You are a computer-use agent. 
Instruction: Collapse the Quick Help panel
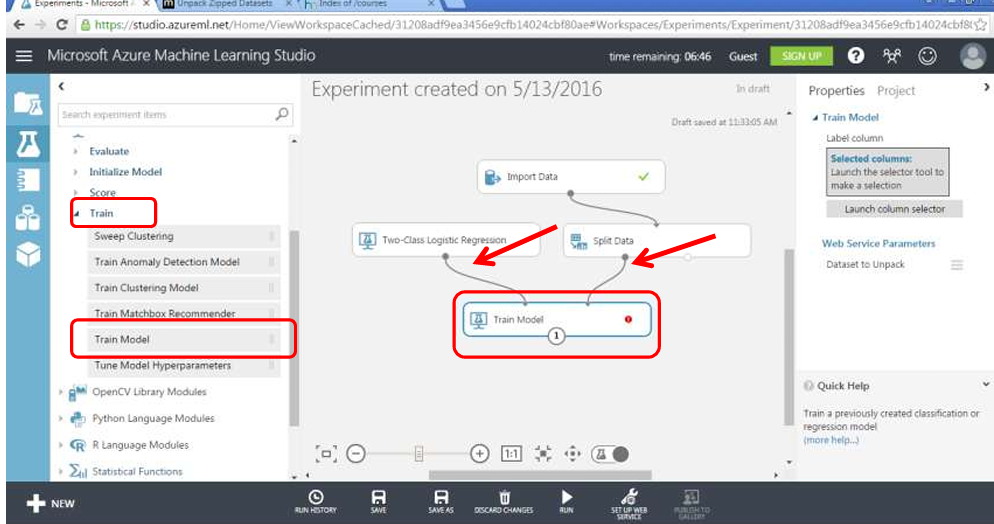click(985, 385)
